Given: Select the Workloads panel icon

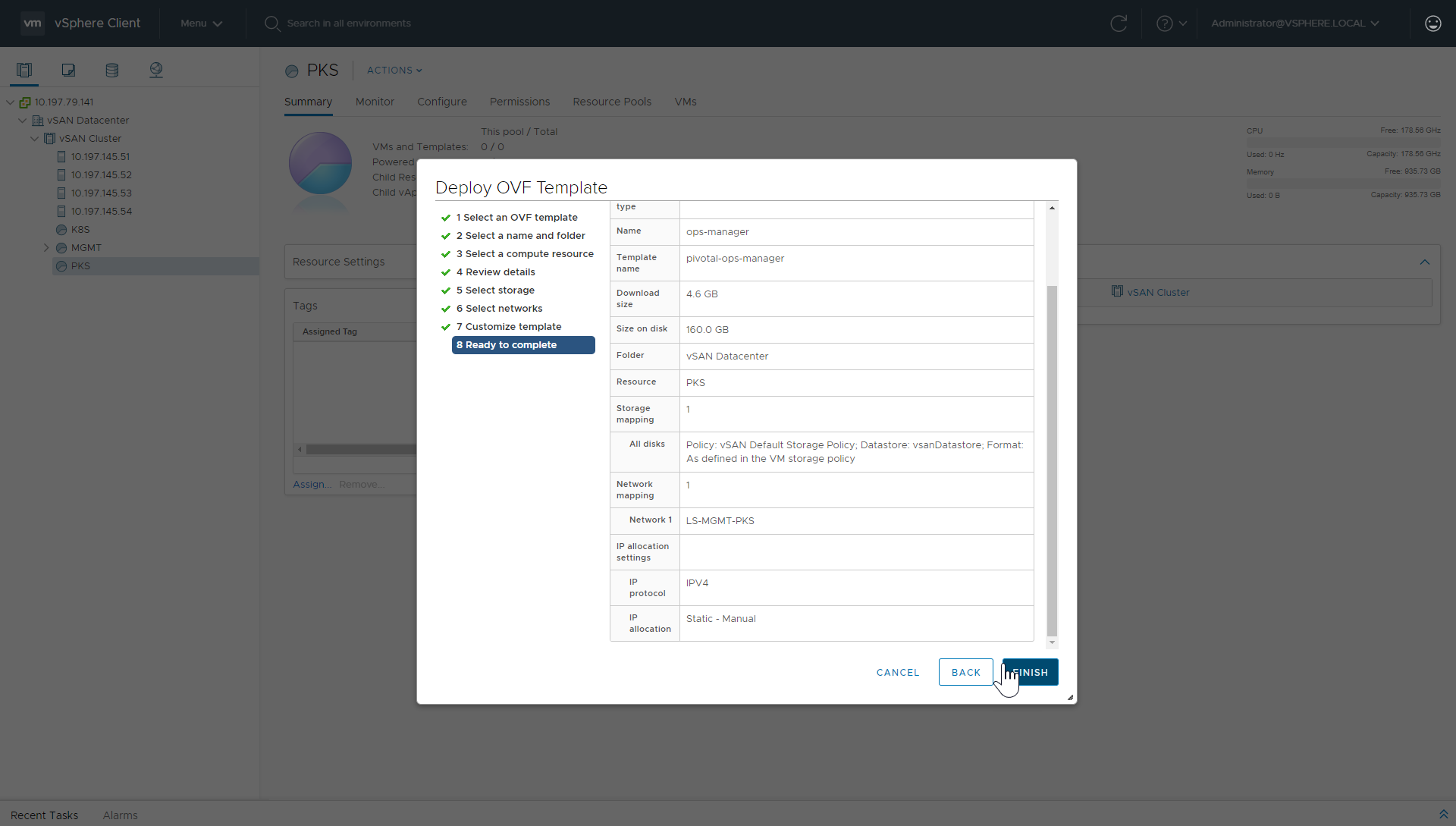Looking at the screenshot, I should [68, 70].
